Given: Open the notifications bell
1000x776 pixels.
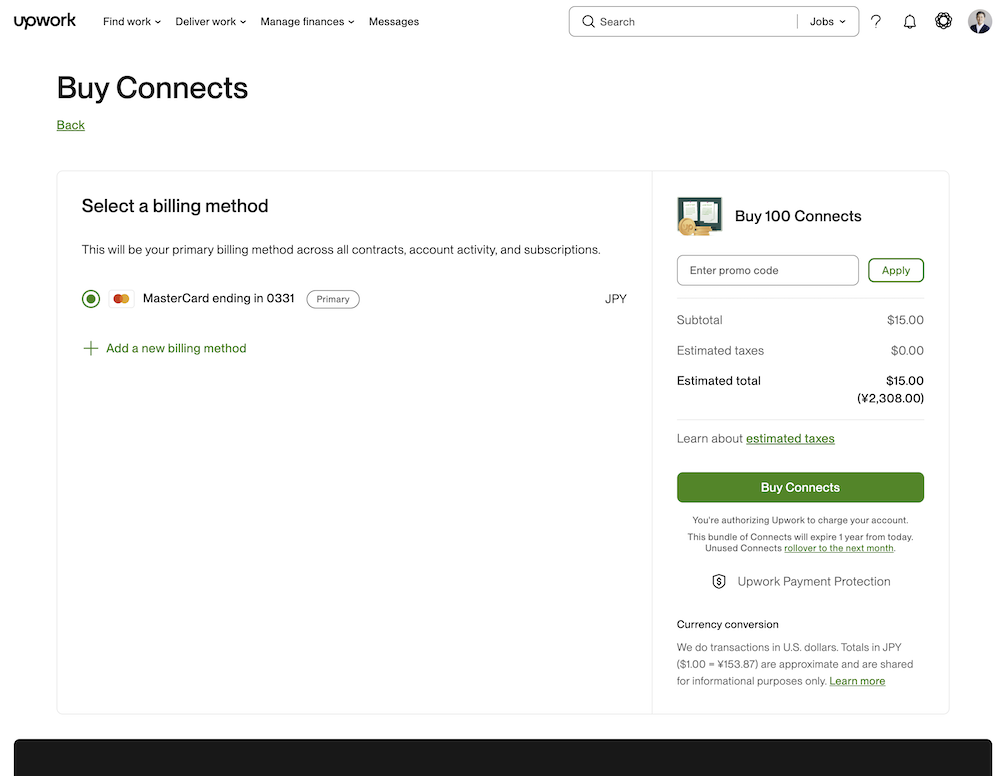Looking at the screenshot, I should tap(909, 22).
